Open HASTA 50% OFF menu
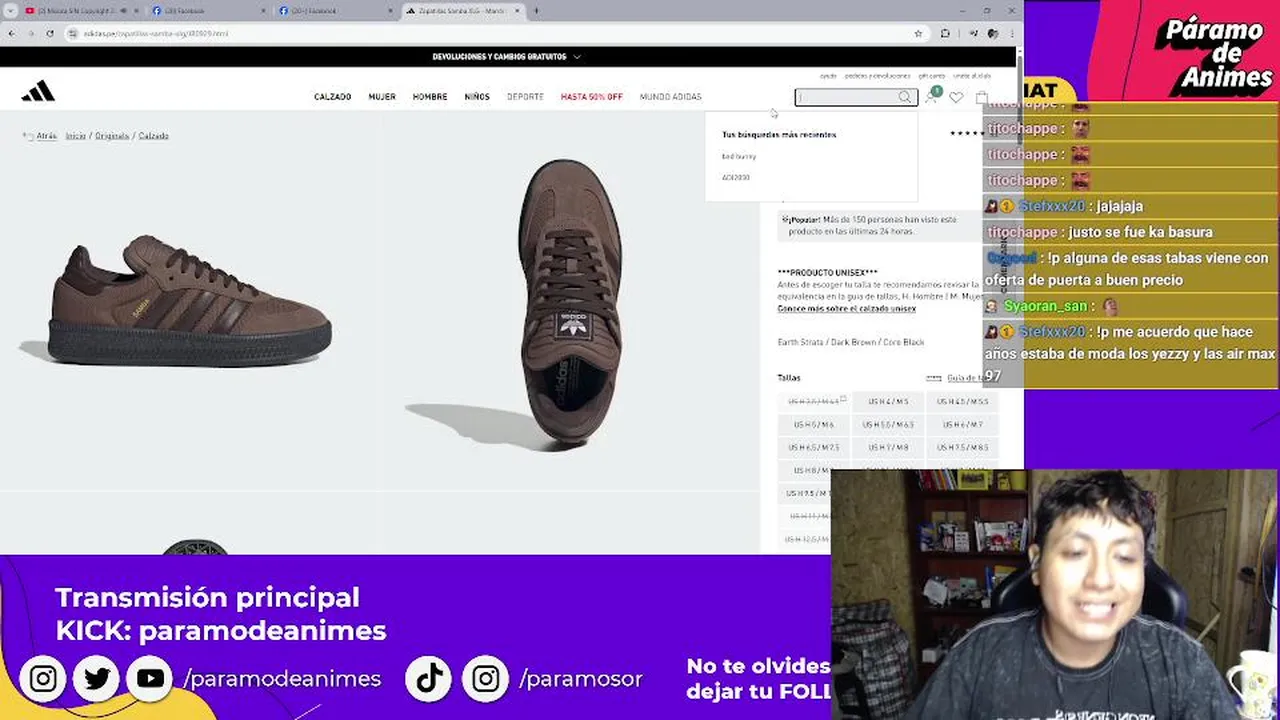 pos(591,97)
